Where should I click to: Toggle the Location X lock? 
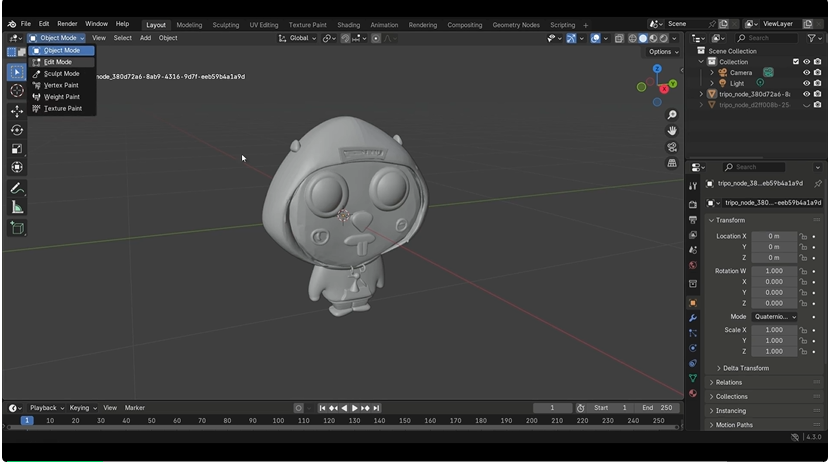pyautogui.click(x=803, y=236)
